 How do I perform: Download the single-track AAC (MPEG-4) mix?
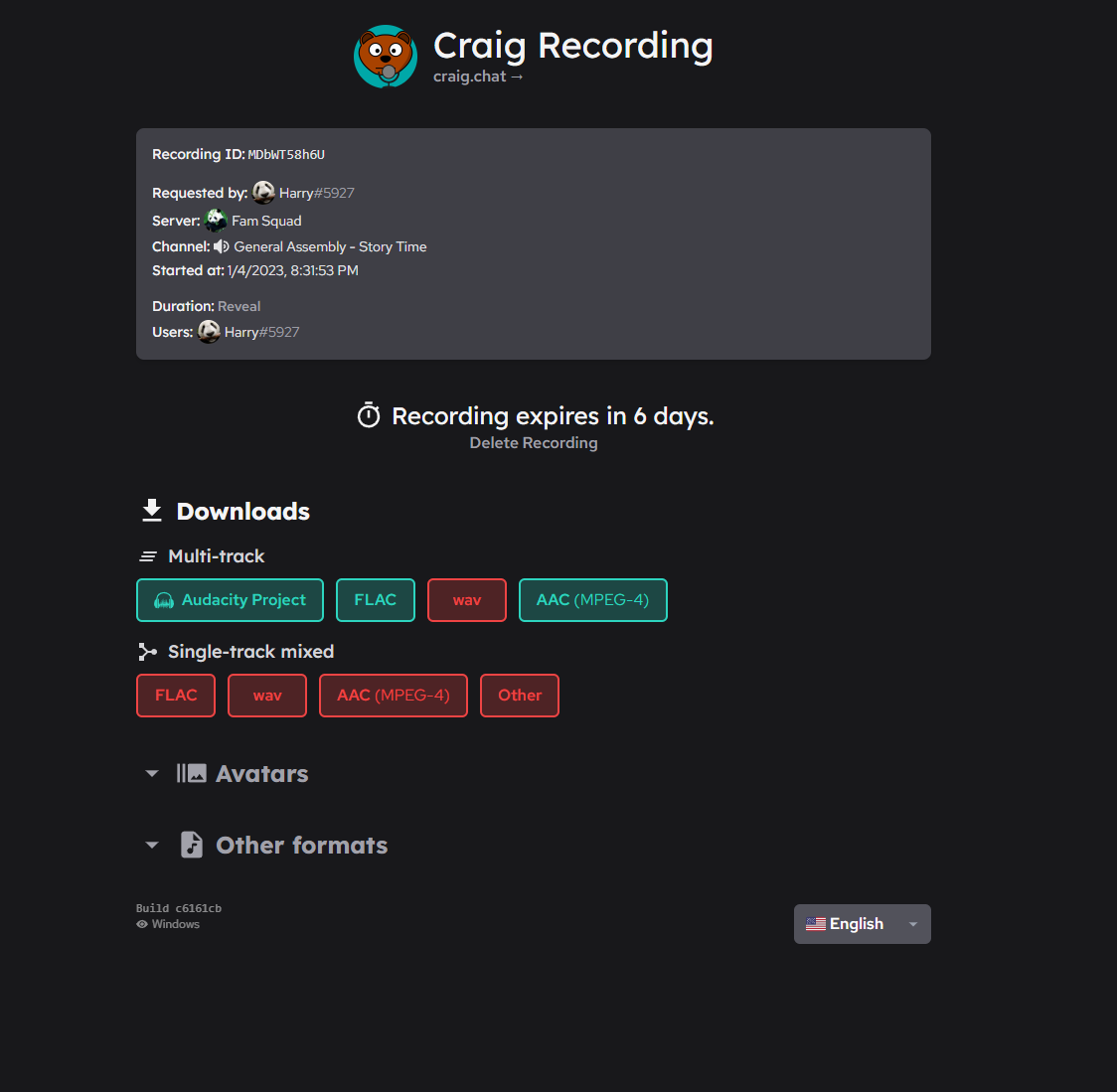pos(394,695)
